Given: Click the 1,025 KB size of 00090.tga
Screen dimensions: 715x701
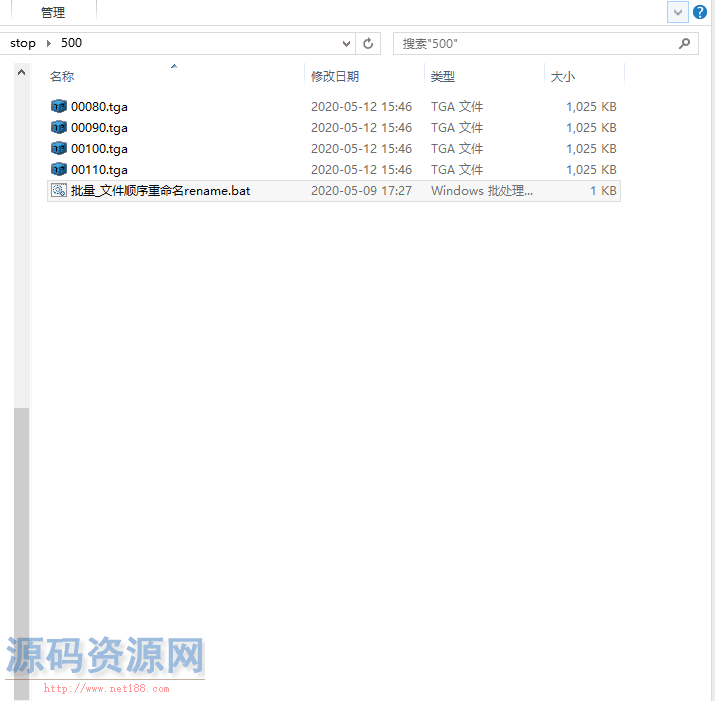Looking at the screenshot, I should coord(591,128).
